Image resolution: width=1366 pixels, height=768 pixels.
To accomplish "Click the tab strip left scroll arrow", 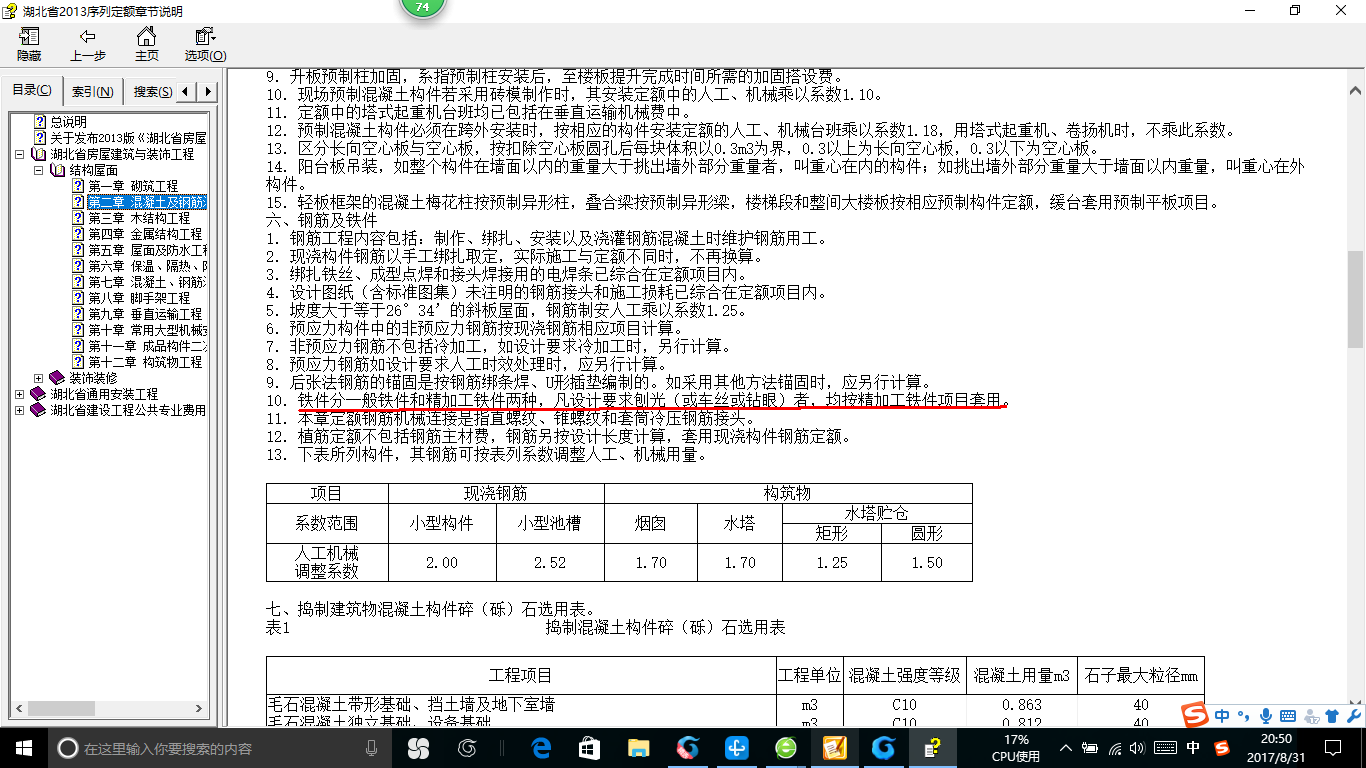I will [187, 91].
